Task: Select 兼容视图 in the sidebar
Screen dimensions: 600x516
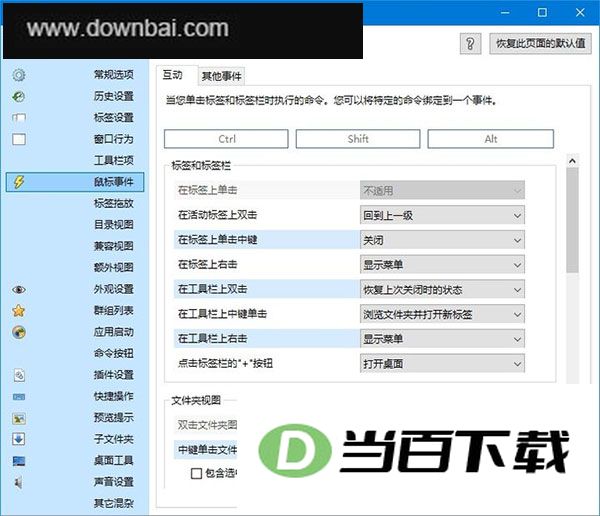Action: (x=114, y=246)
